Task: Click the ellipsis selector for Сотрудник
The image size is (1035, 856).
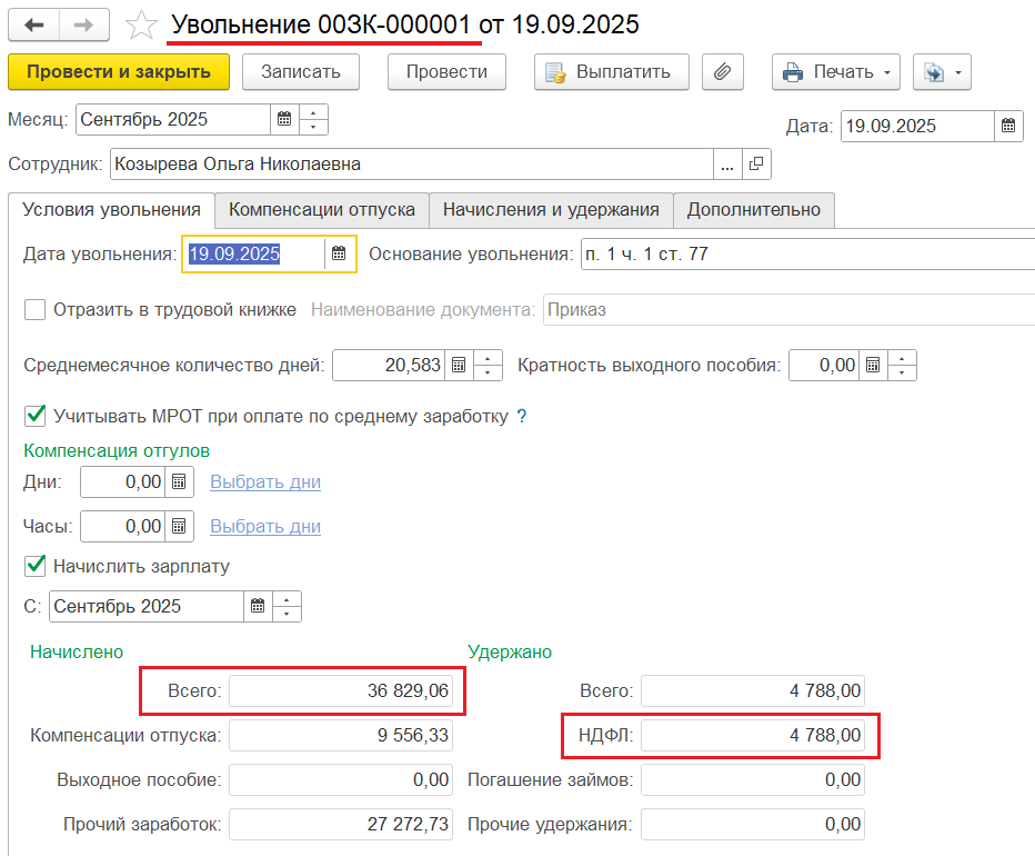Action: [x=727, y=164]
